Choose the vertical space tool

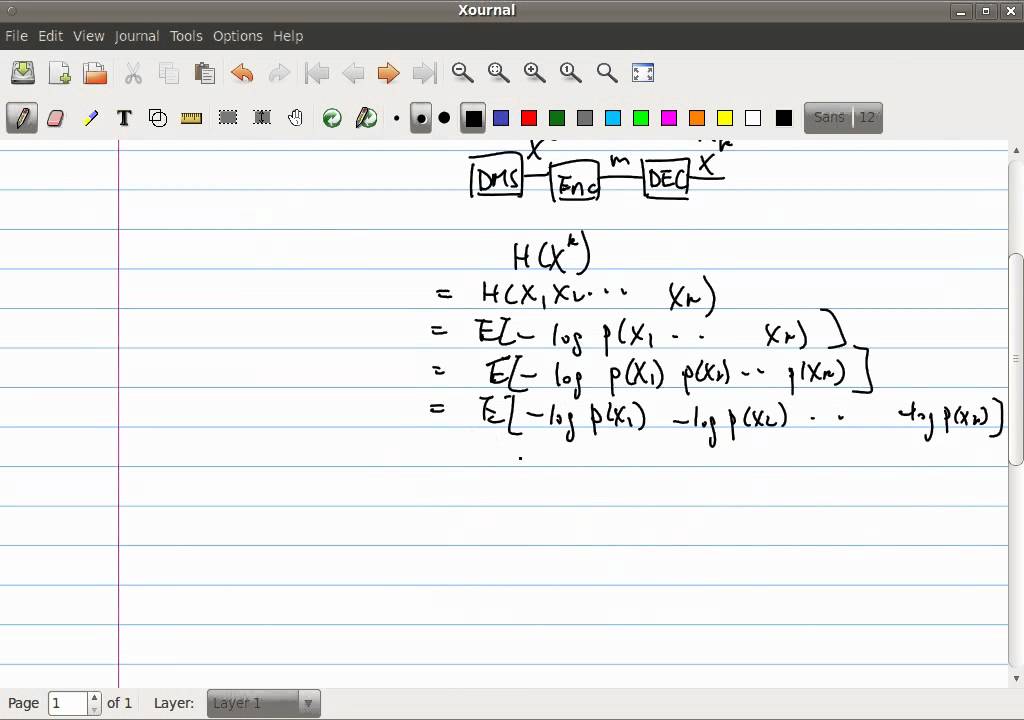pyautogui.click(x=262, y=118)
